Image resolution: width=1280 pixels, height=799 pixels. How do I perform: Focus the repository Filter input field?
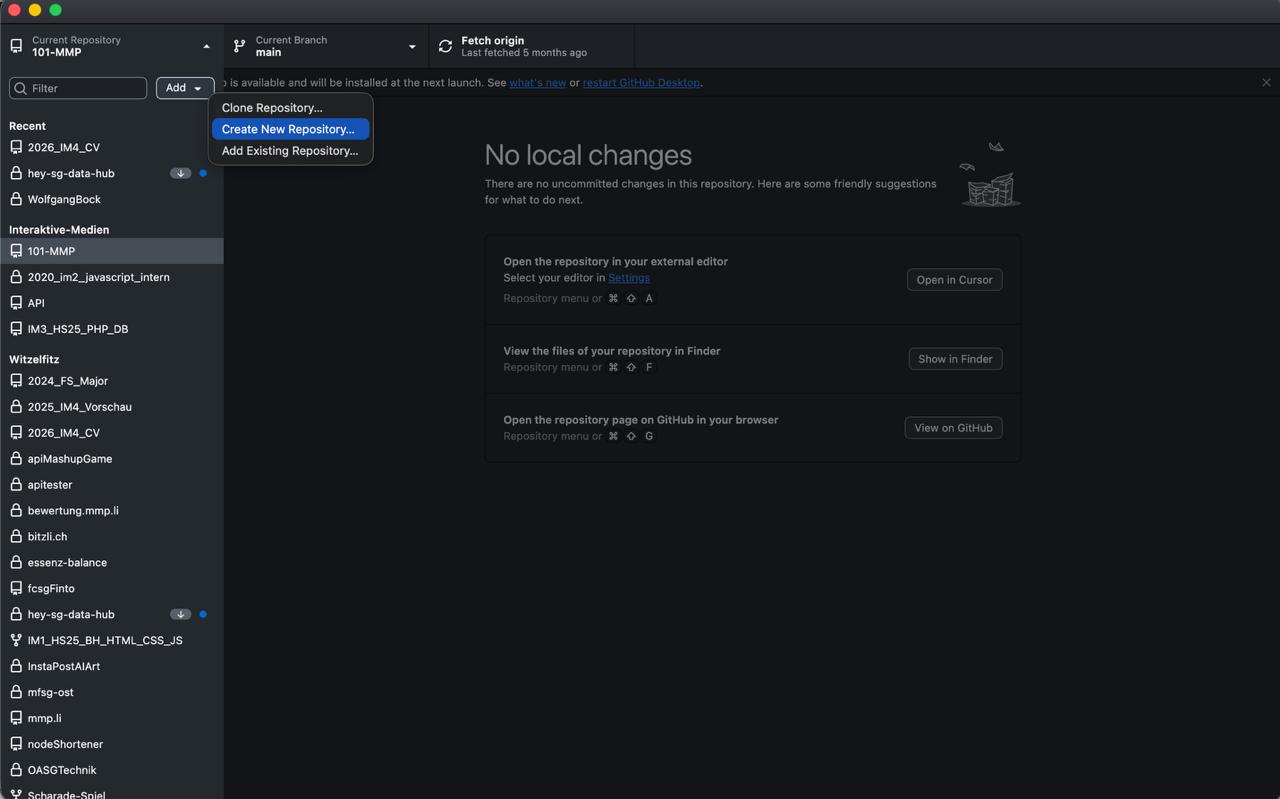pyautogui.click(x=78, y=88)
